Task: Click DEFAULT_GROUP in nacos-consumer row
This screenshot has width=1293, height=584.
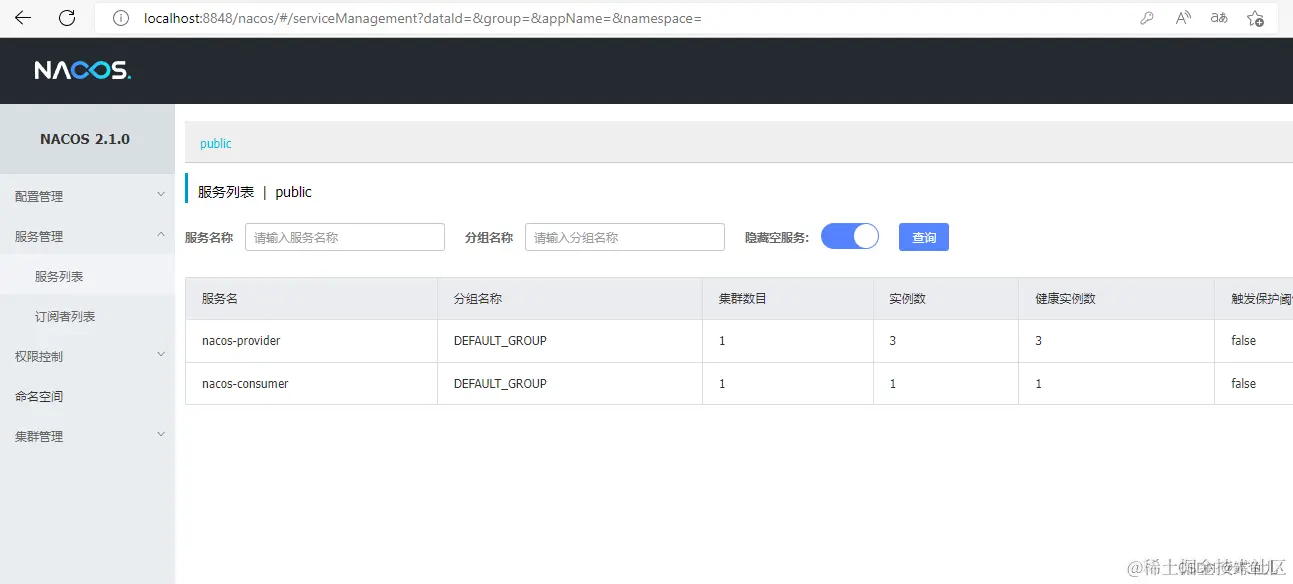Action: (500, 384)
